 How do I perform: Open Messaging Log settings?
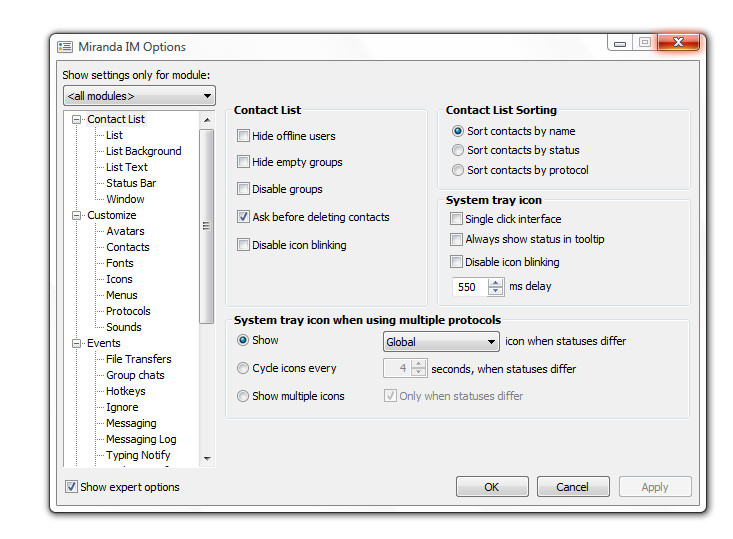tap(141, 439)
